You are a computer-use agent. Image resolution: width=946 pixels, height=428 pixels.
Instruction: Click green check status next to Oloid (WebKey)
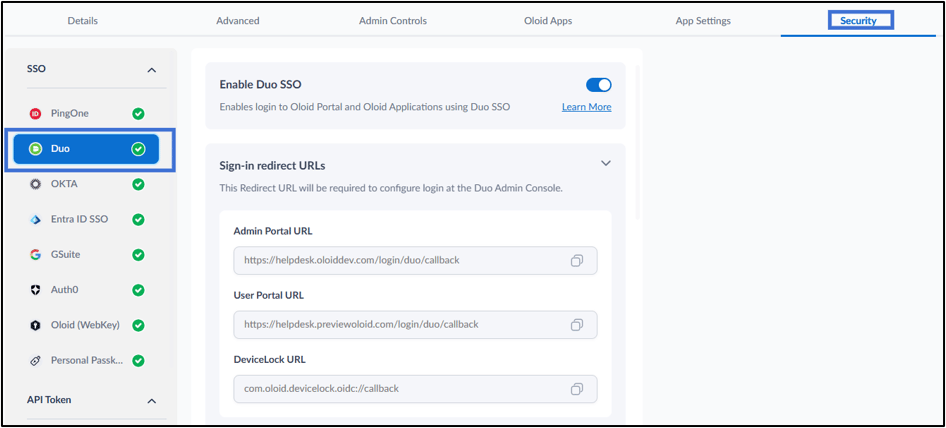pyautogui.click(x=138, y=325)
